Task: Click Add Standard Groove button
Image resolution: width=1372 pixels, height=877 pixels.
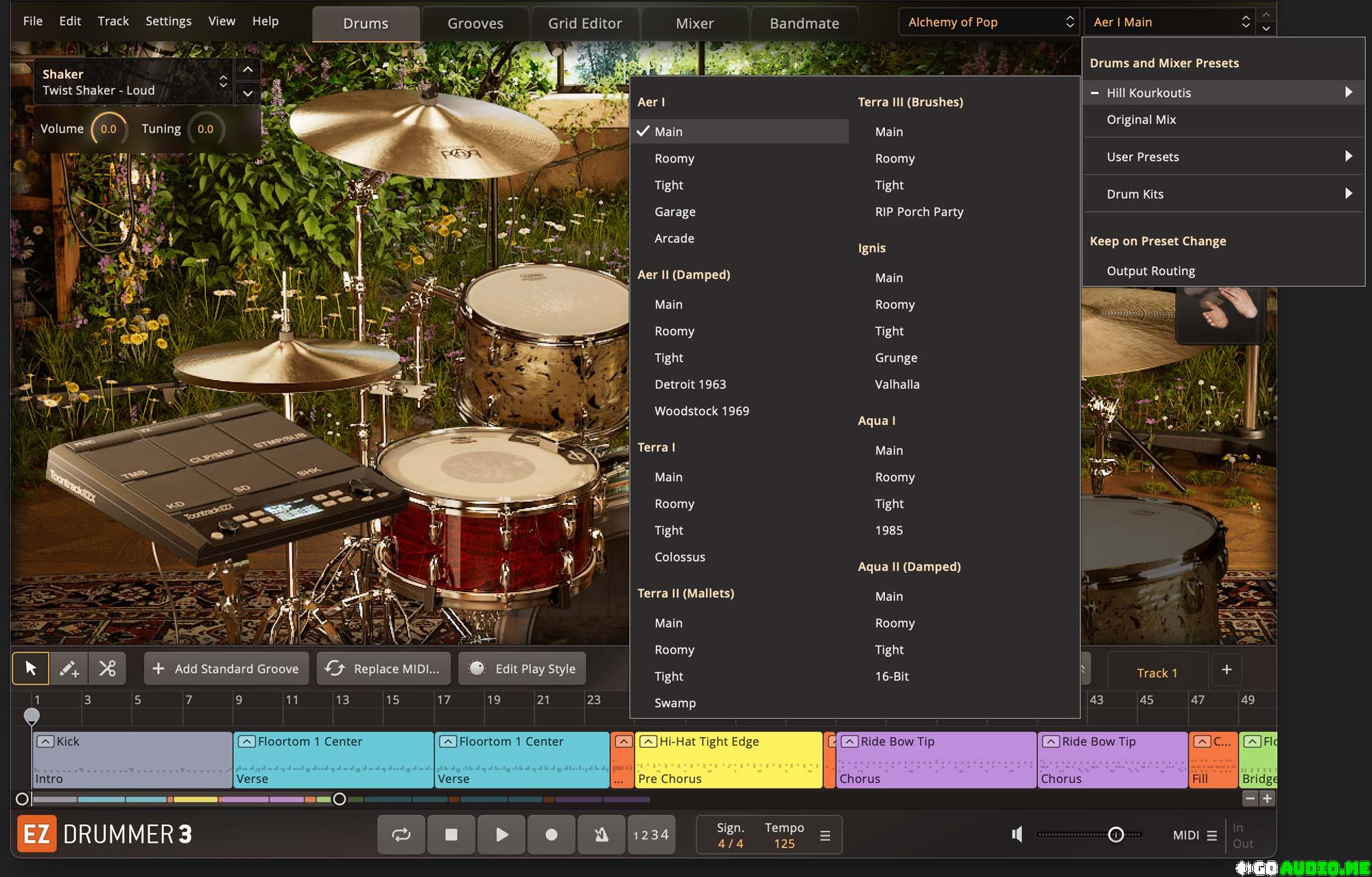Action: click(x=226, y=668)
